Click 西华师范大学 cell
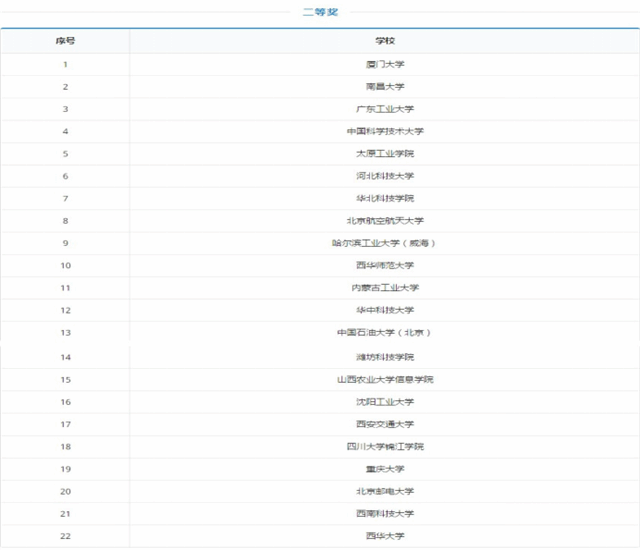The width and height of the screenshot is (640, 550). tap(385, 266)
